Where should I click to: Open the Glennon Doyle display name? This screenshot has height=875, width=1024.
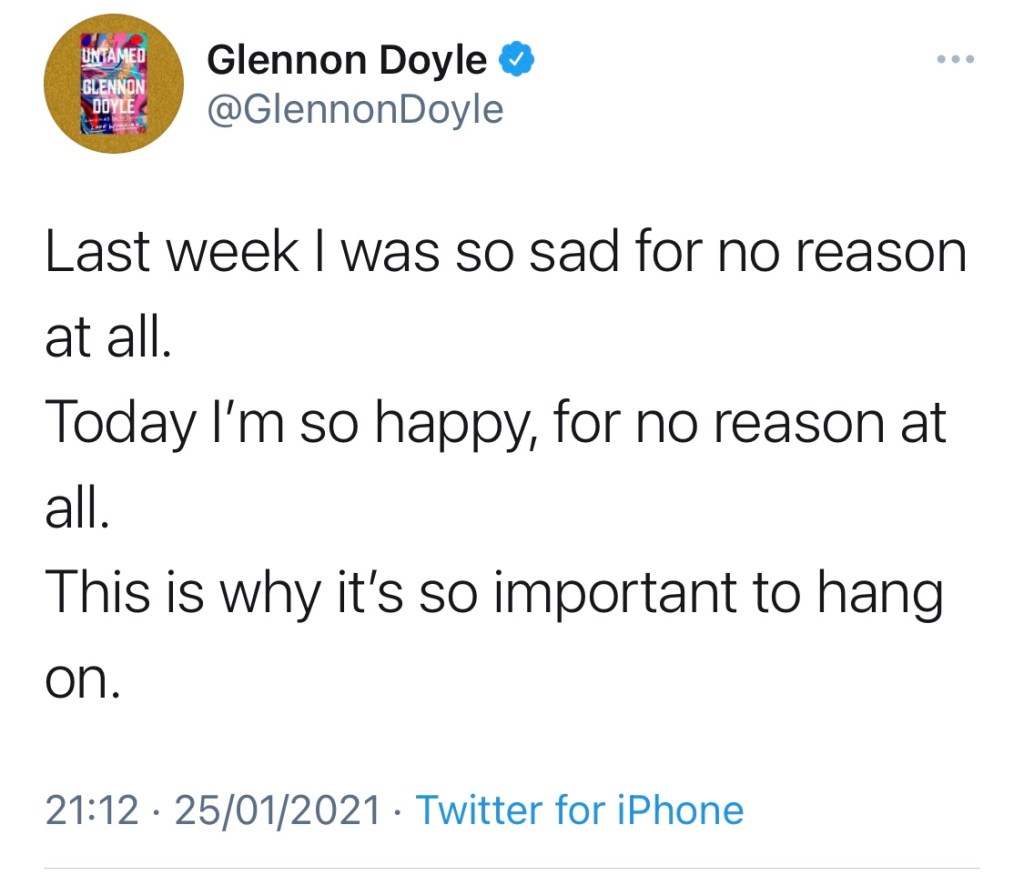(x=346, y=63)
